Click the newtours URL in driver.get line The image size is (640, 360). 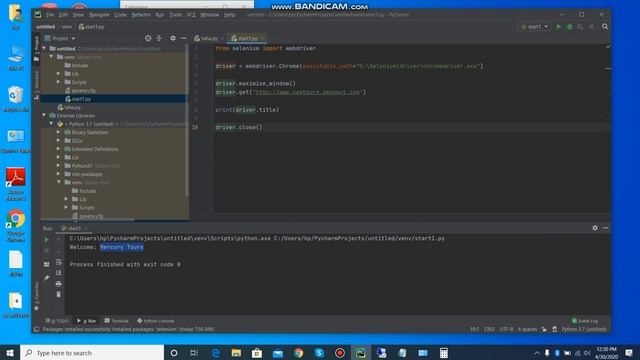tap(308, 92)
